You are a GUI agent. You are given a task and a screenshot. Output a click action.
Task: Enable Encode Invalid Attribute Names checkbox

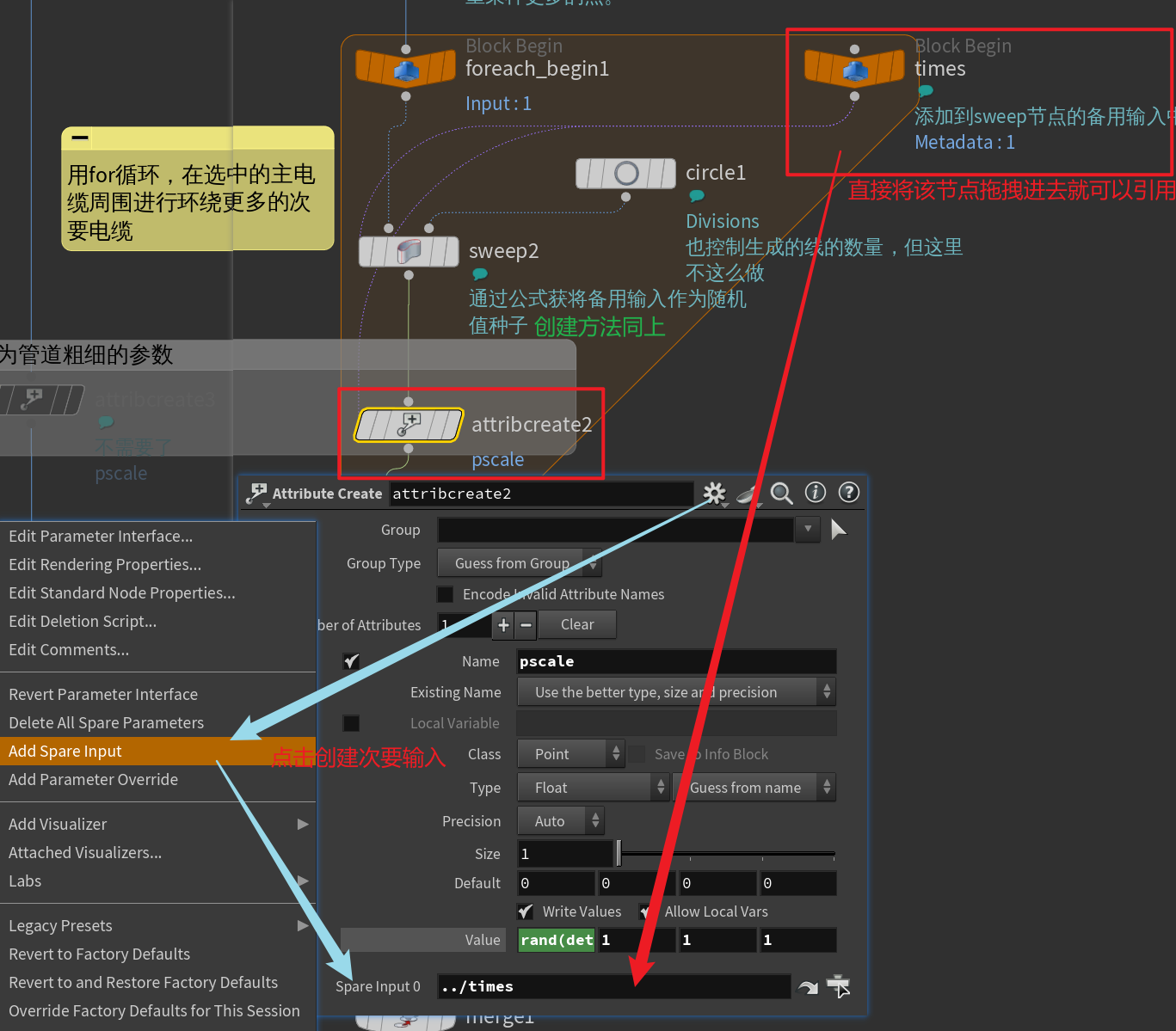click(446, 594)
